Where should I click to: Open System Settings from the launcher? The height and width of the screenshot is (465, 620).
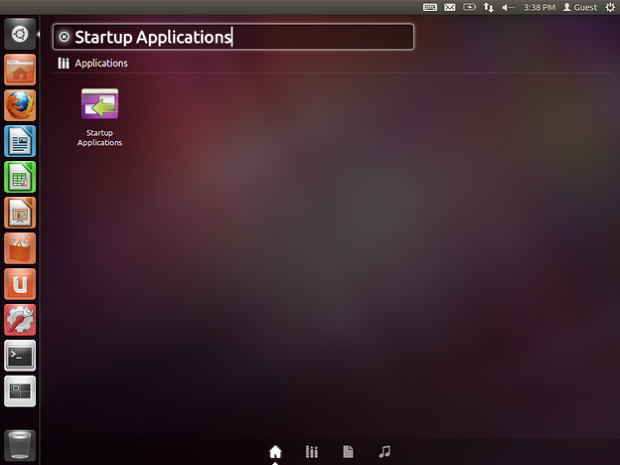20,319
